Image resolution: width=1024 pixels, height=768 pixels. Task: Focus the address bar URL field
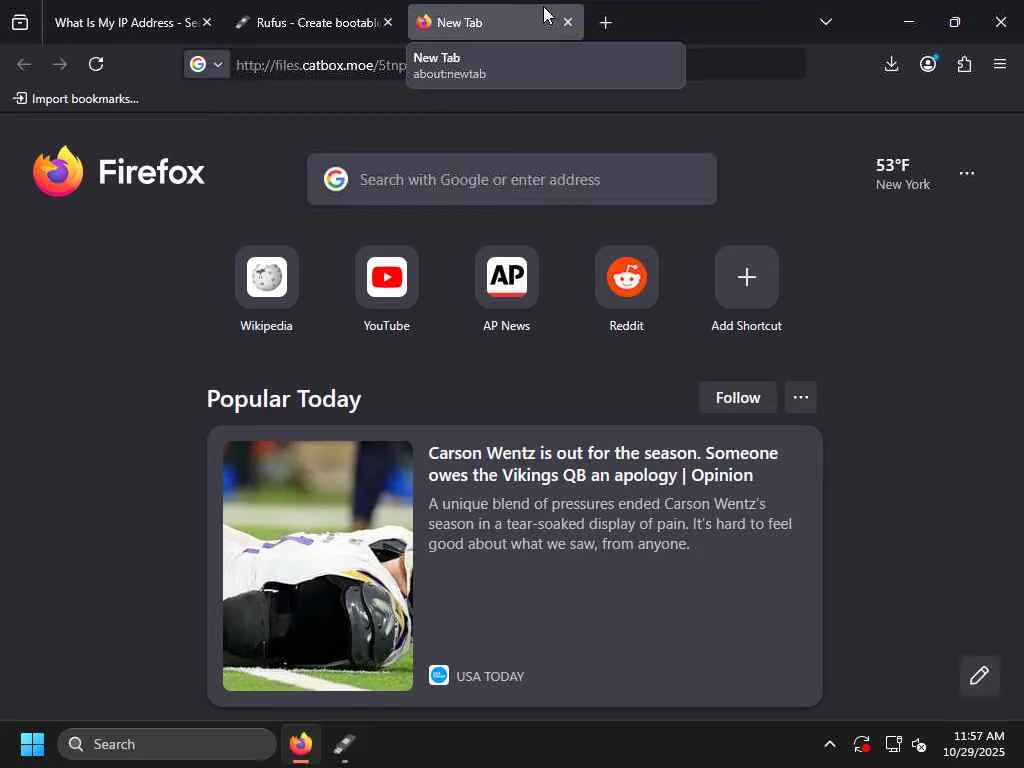pyautogui.click(x=494, y=65)
